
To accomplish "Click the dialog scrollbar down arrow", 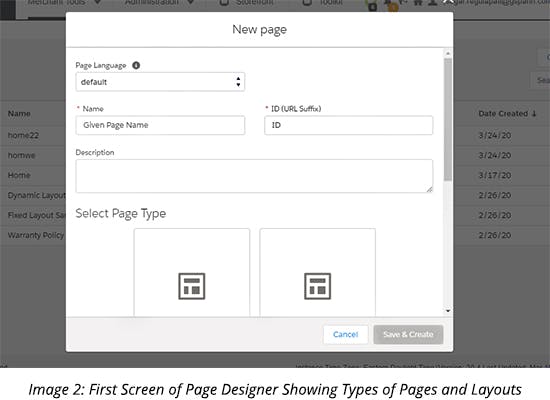I will click(x=448, y=311).
